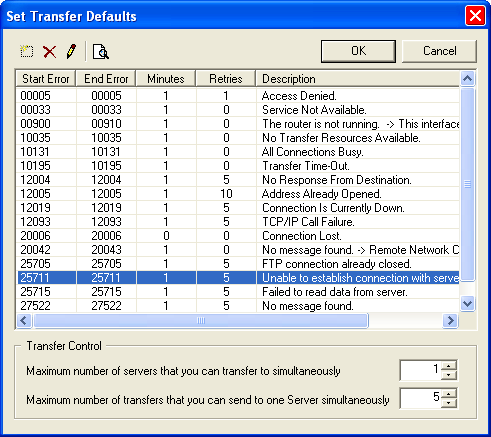Decrease maximum servers spinner value
Image resolution: width=491 pixels, height=437 pixels.
449,375
